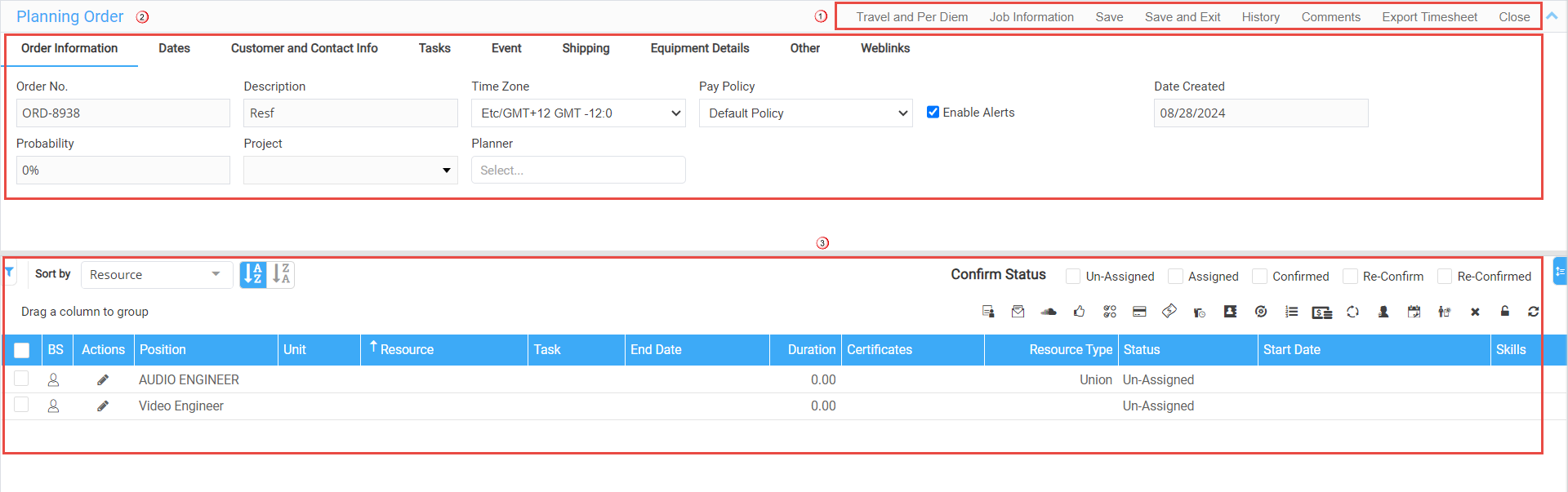Check the Un-Assigned confirm status box

point(1073,277)
